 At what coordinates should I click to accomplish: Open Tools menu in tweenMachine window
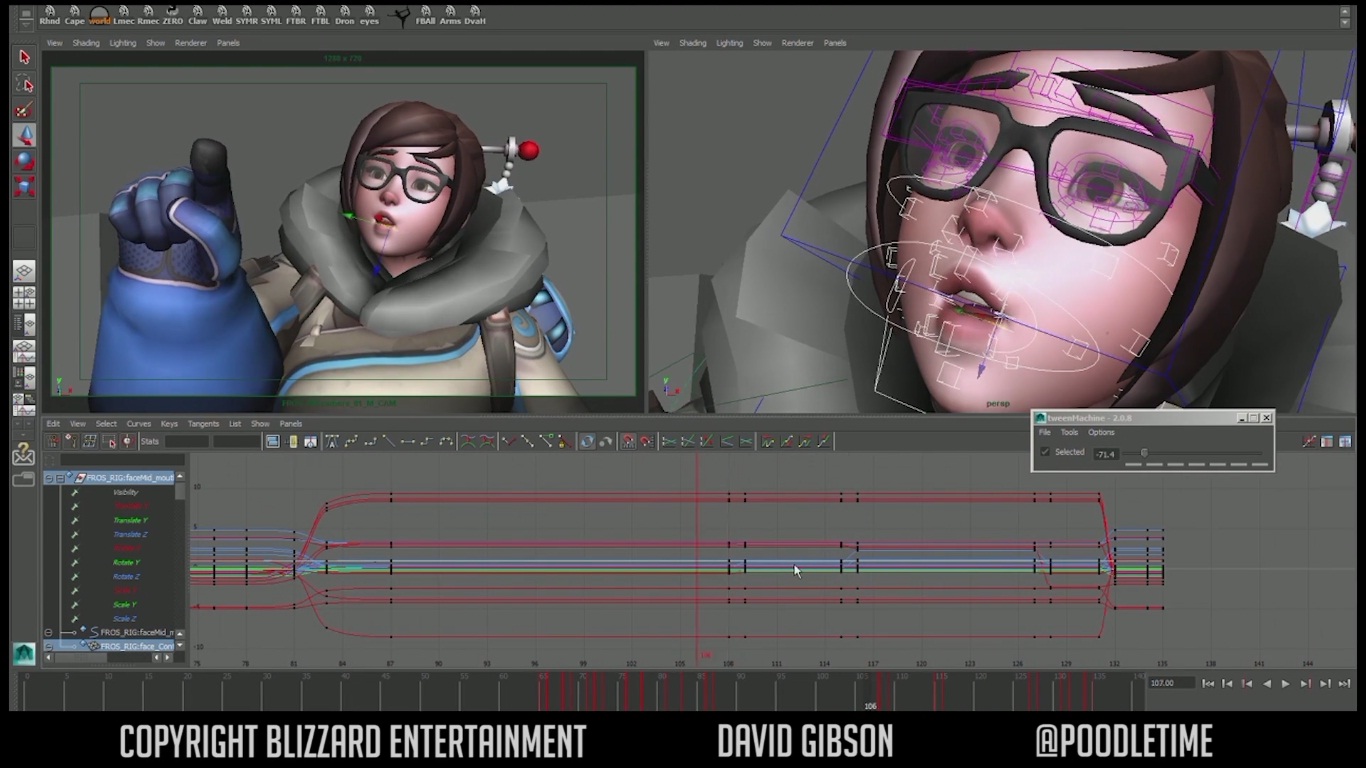(1069, 433)
